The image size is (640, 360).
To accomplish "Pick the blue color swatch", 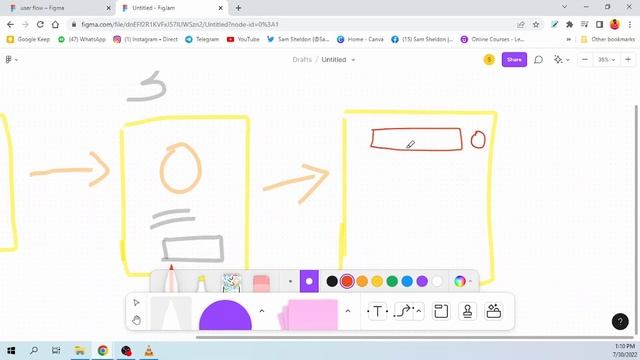I will (x=407, y=281).
